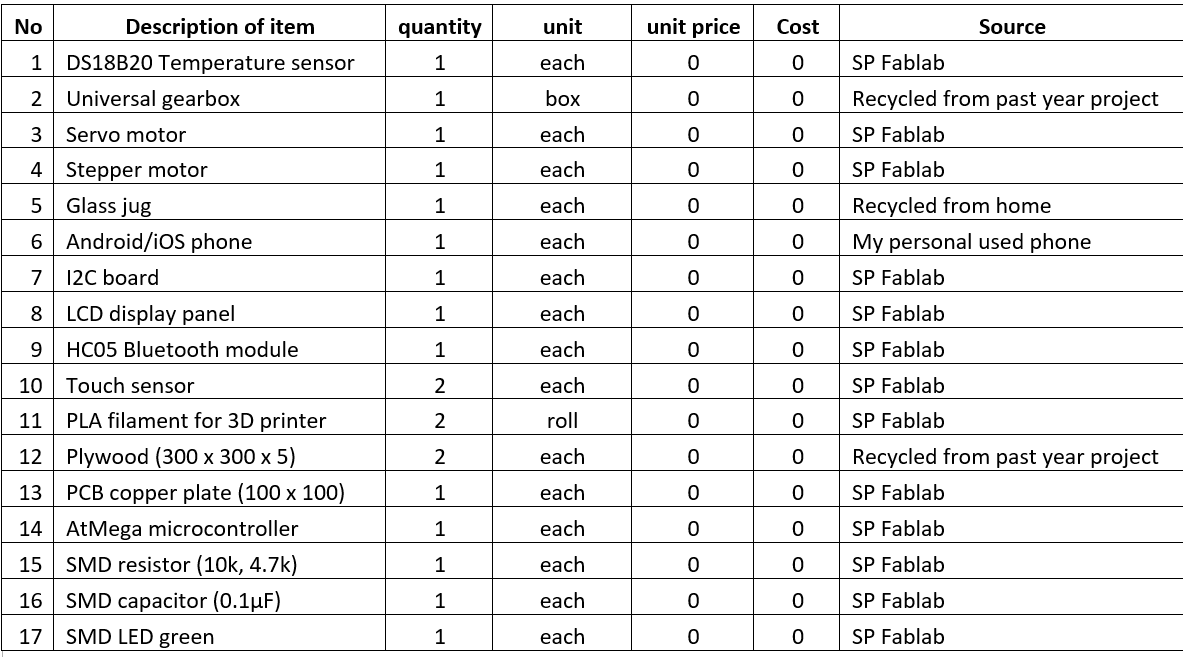
Task: Select the 'Servo motor' description cell
Action: (x=126, y=135)
